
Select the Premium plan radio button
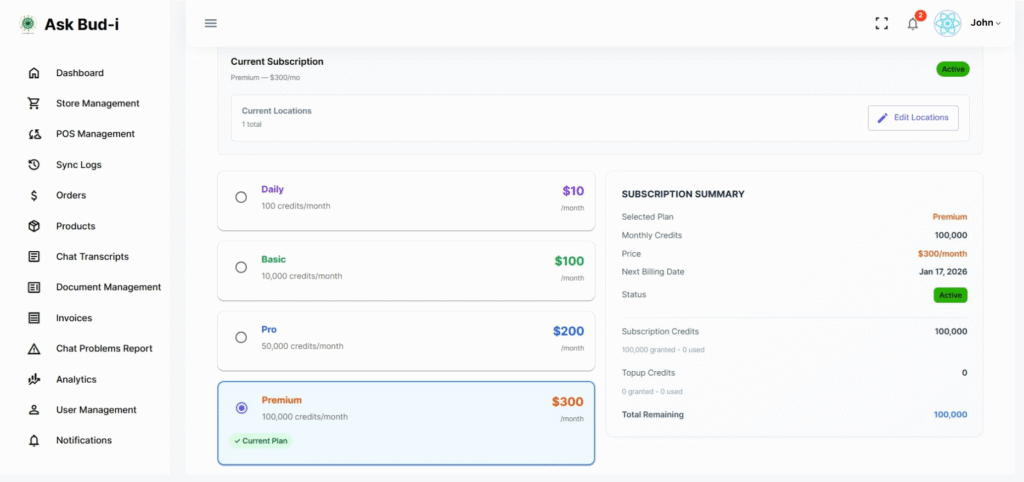pos(241,408)
